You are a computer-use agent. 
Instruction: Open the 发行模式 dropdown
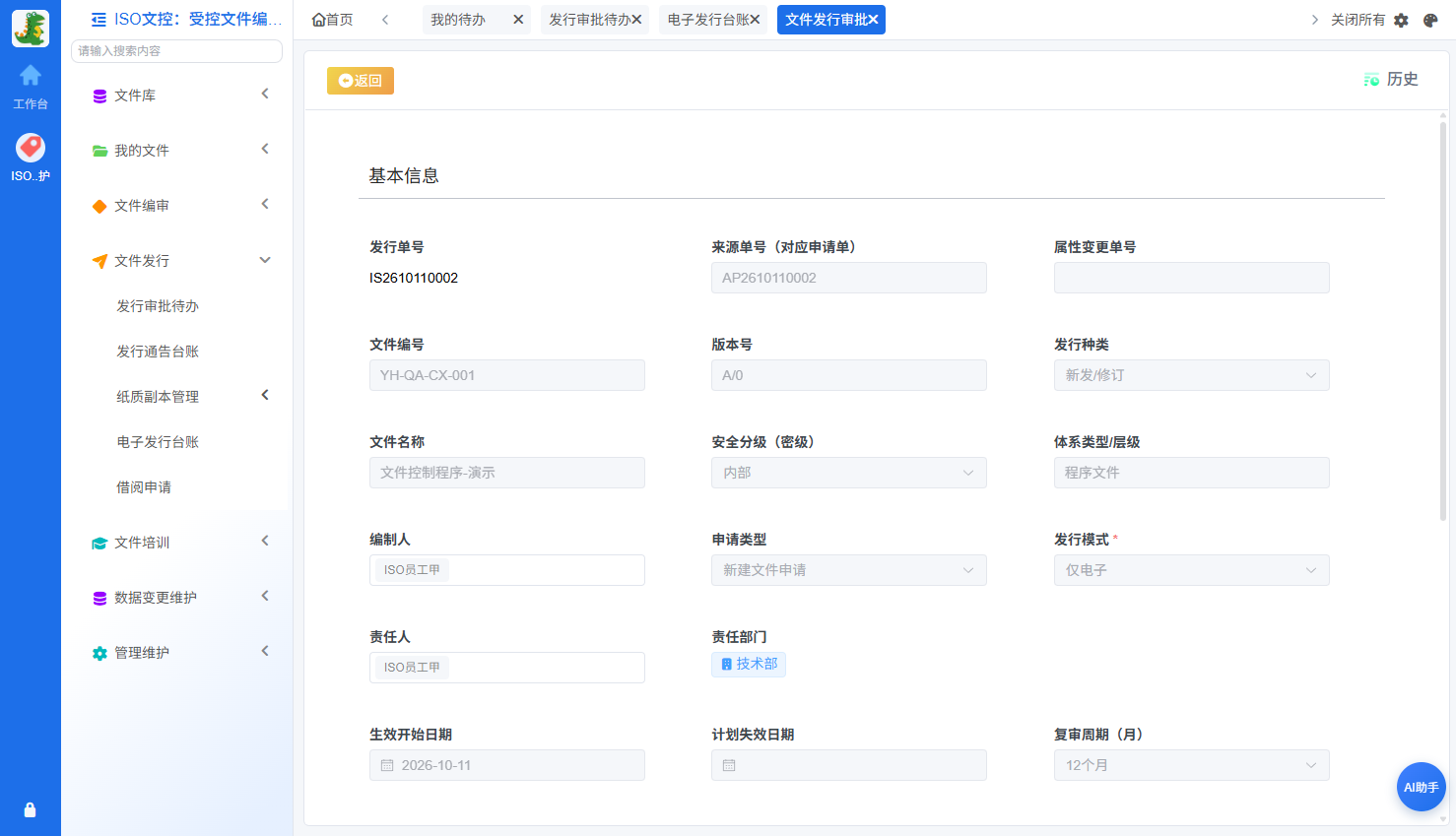tap(1192, 570)
